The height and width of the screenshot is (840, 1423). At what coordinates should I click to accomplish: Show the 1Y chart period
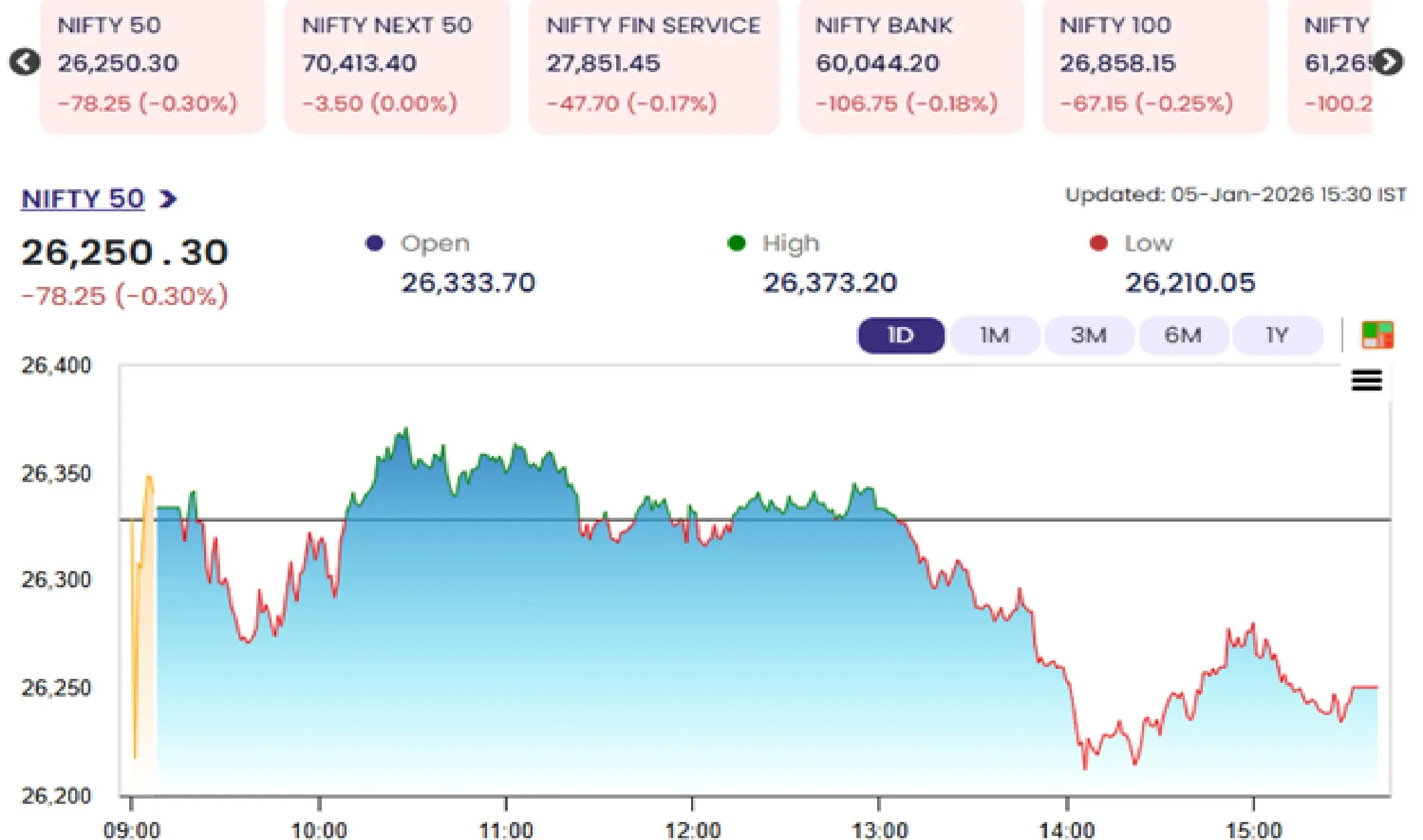click(x=1276, y=335)
